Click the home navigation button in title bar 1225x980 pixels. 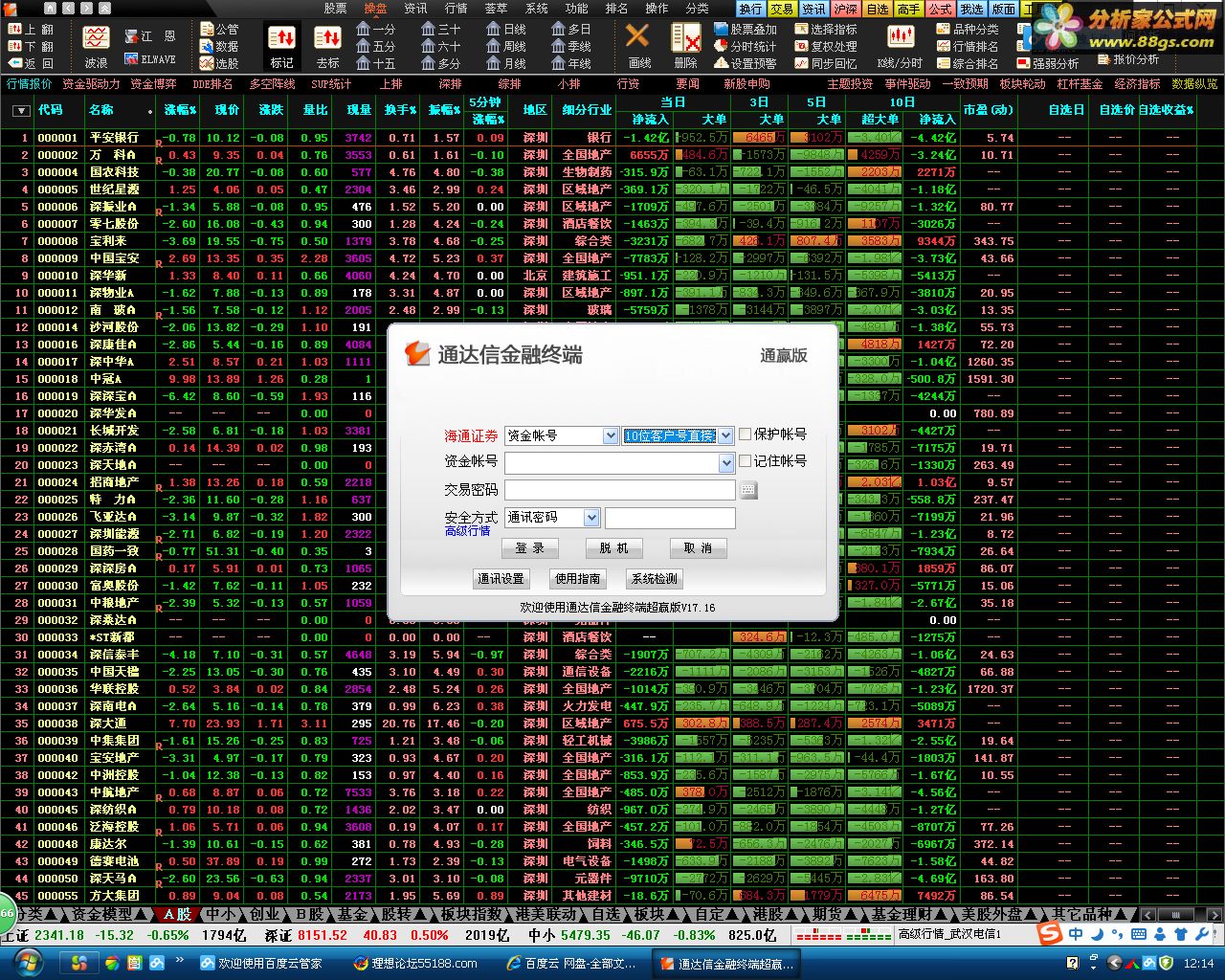click(x=52, y=8)
